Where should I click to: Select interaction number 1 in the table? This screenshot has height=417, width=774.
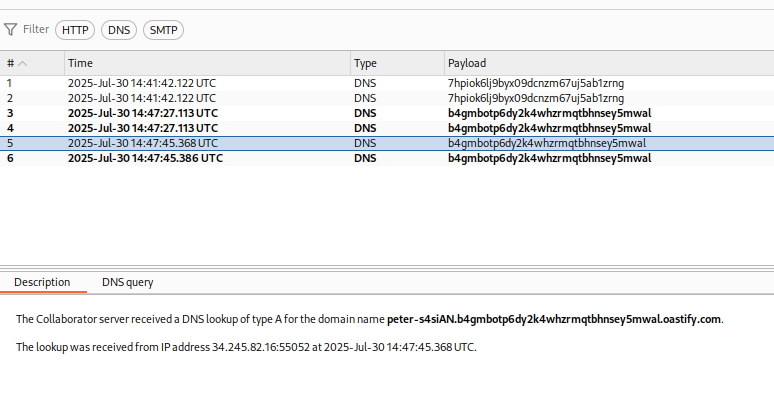(10, 83)
